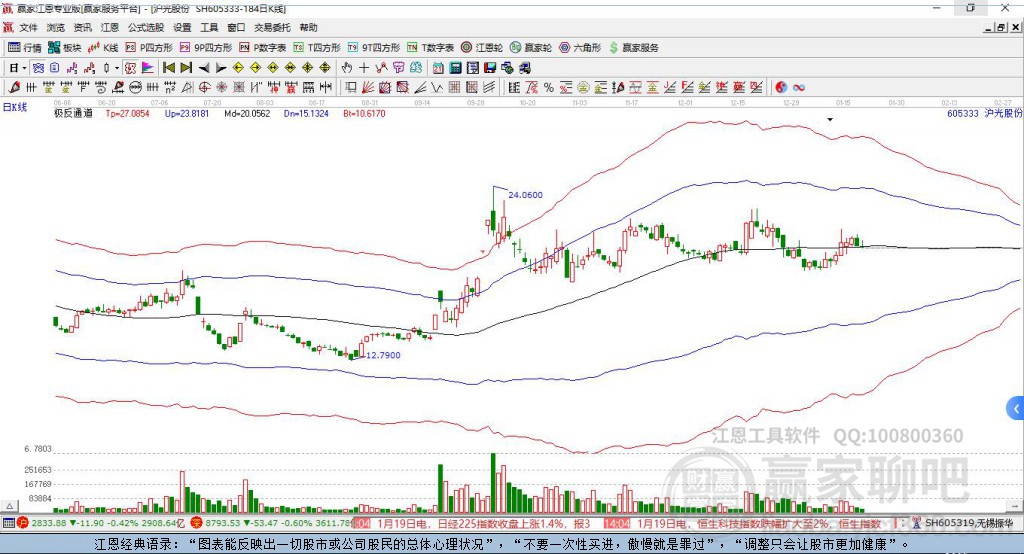Toggle the 极 channel indicator button
The width and height of the screenshot is (1024, 554).
coord(131,68)
